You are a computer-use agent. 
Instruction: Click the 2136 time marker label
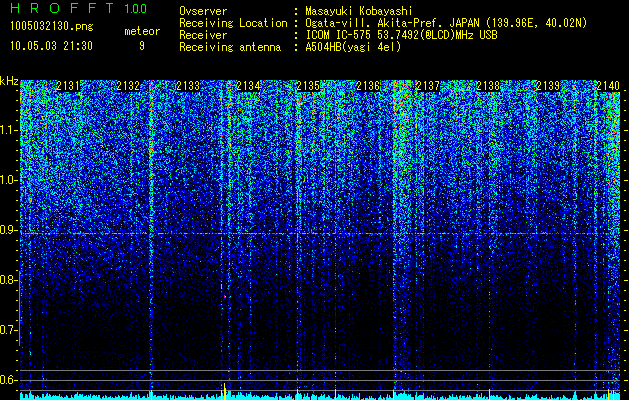coord(368,86)
